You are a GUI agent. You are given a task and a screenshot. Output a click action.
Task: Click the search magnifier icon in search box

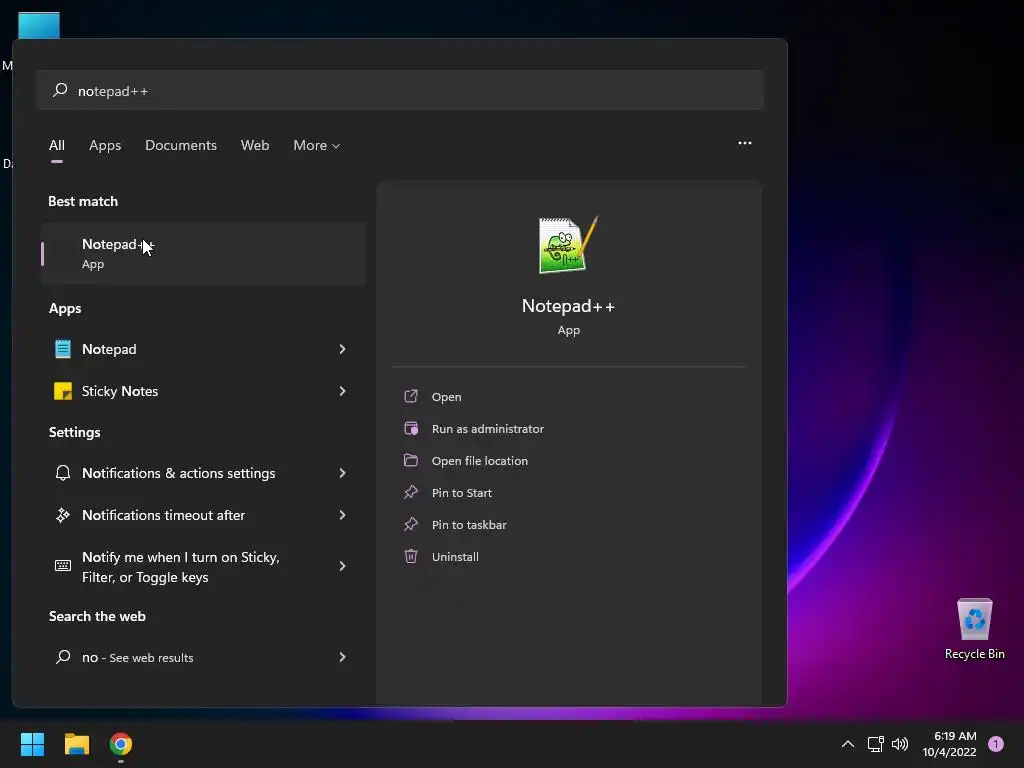coord(60,90)
